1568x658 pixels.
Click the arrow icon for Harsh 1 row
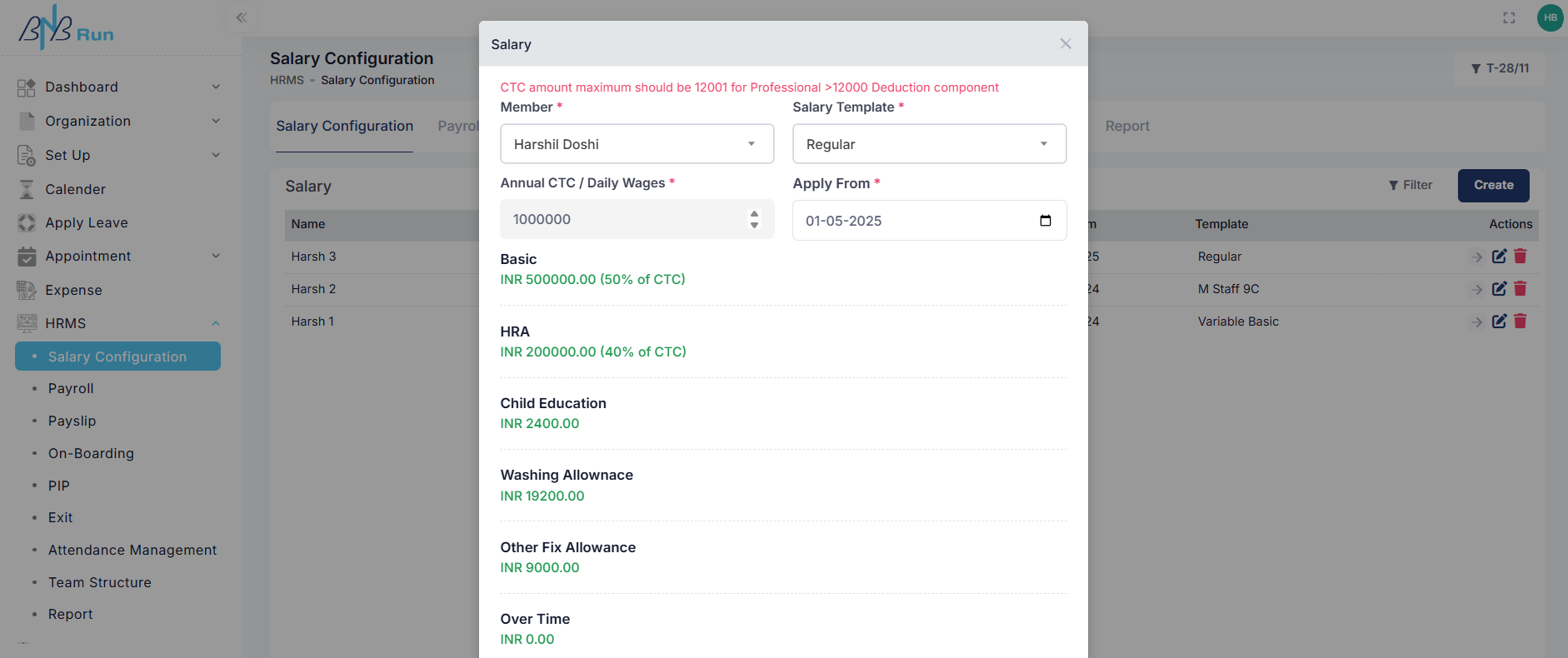pyautogui.click(x=1477, y=322)
